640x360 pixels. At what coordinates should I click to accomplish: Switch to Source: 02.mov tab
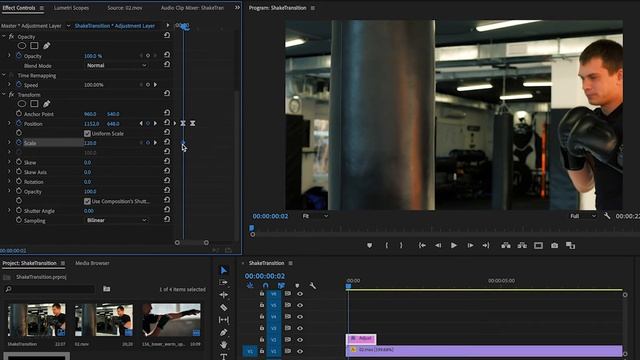125,8
